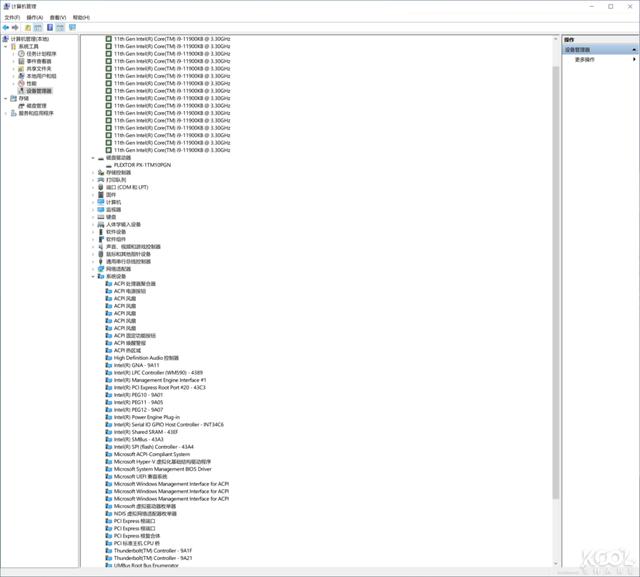
Task: Click the device list vertical scrollbar thumb
Action: click(556, 282)
